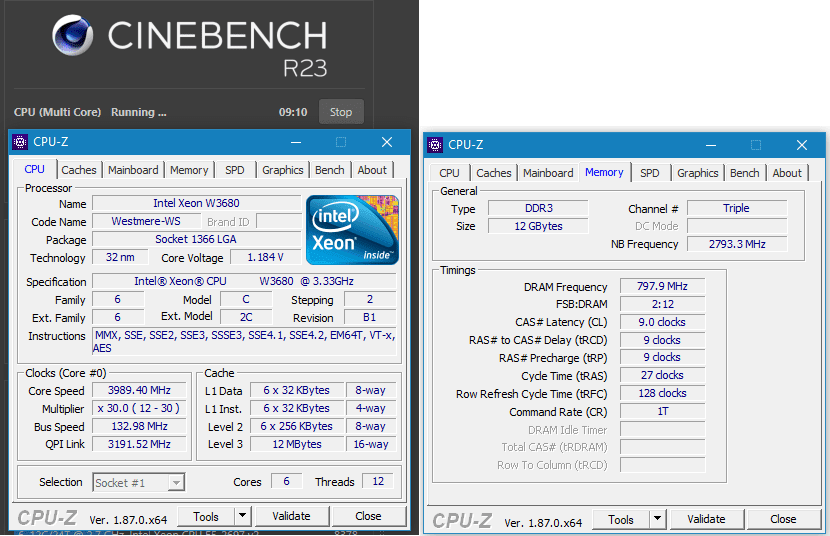Click Tools button in right CPU-Z window
Viewport: 830px width, 536px height.
tap(621, 519)
